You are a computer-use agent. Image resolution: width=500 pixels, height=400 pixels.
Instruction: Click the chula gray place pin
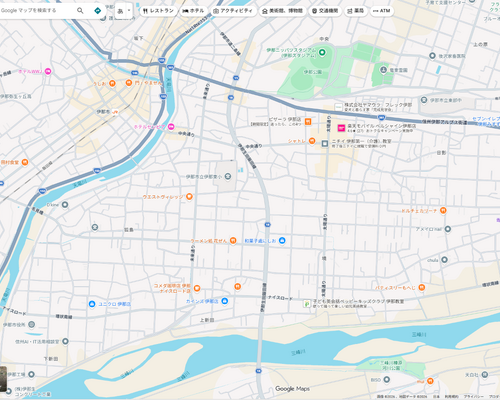[444, 260]
